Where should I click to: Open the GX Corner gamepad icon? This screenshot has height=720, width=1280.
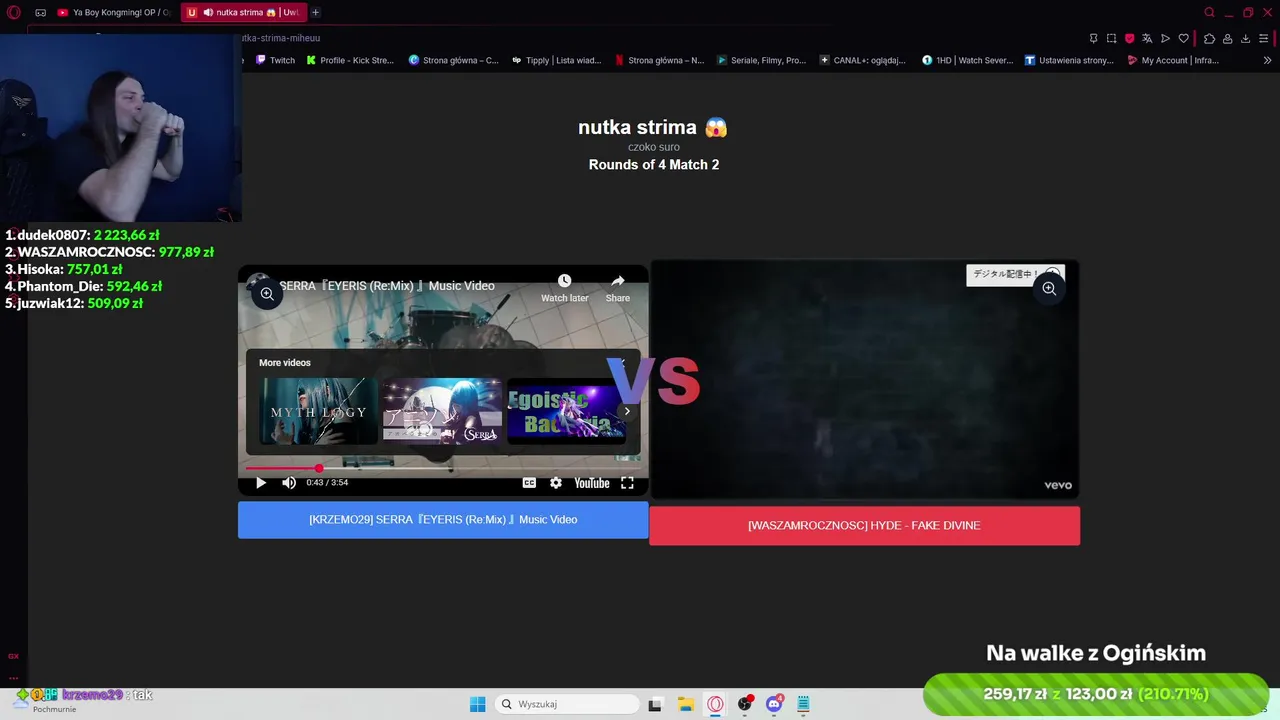[40, 13]
